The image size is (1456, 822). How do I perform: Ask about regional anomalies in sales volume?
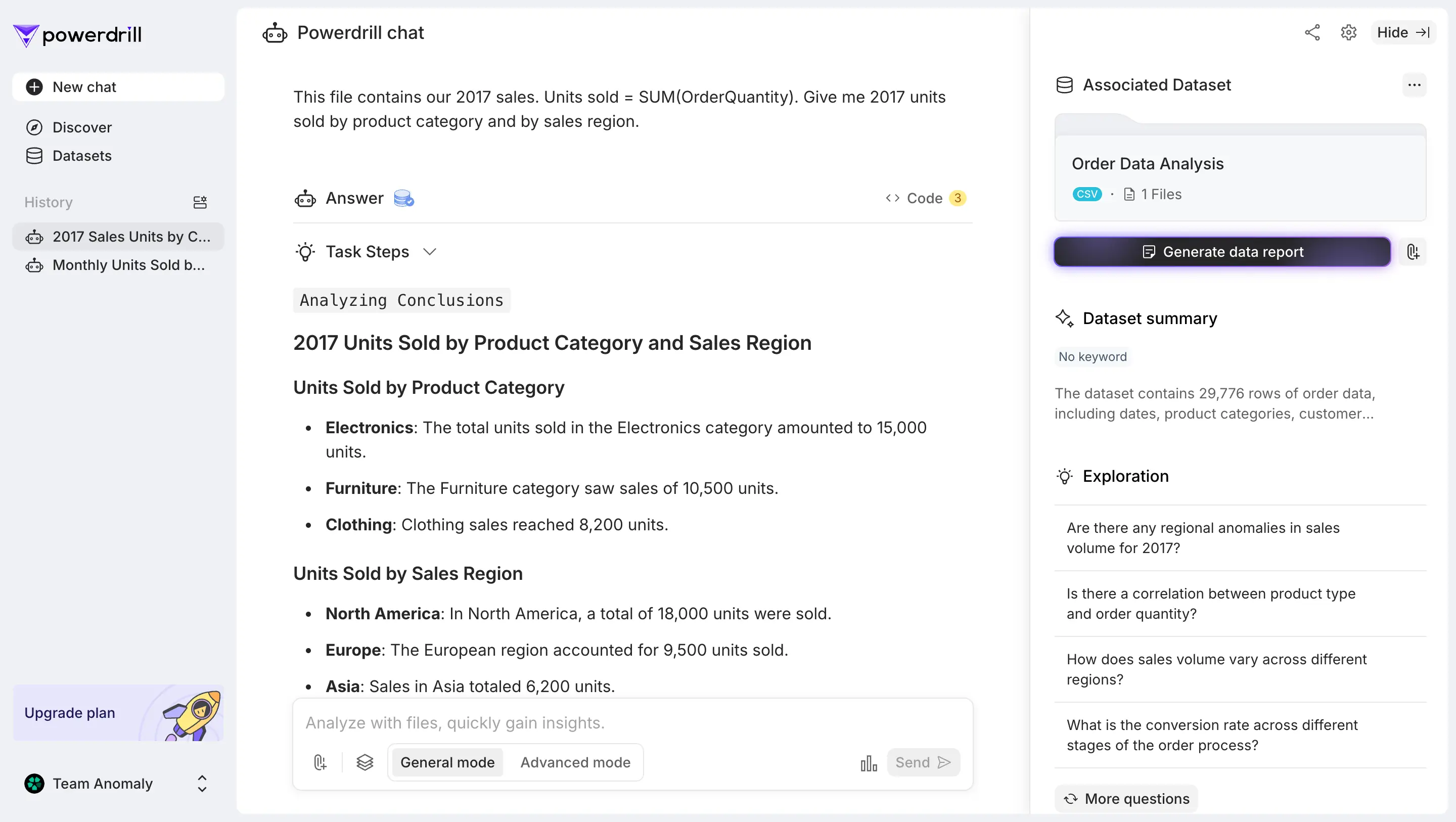[x=1240, y=537]
